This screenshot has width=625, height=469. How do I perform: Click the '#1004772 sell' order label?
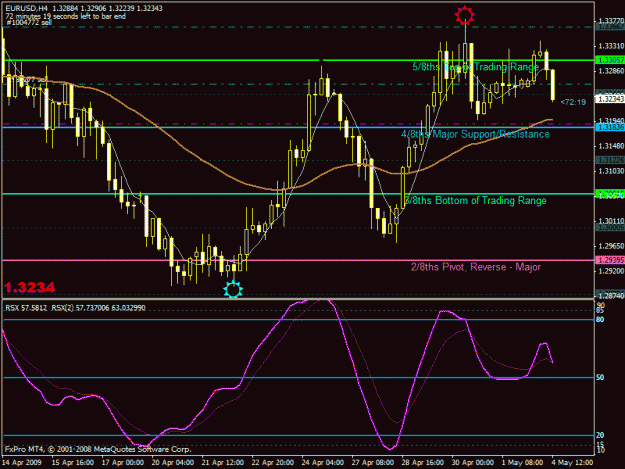(x=29, y=23)
